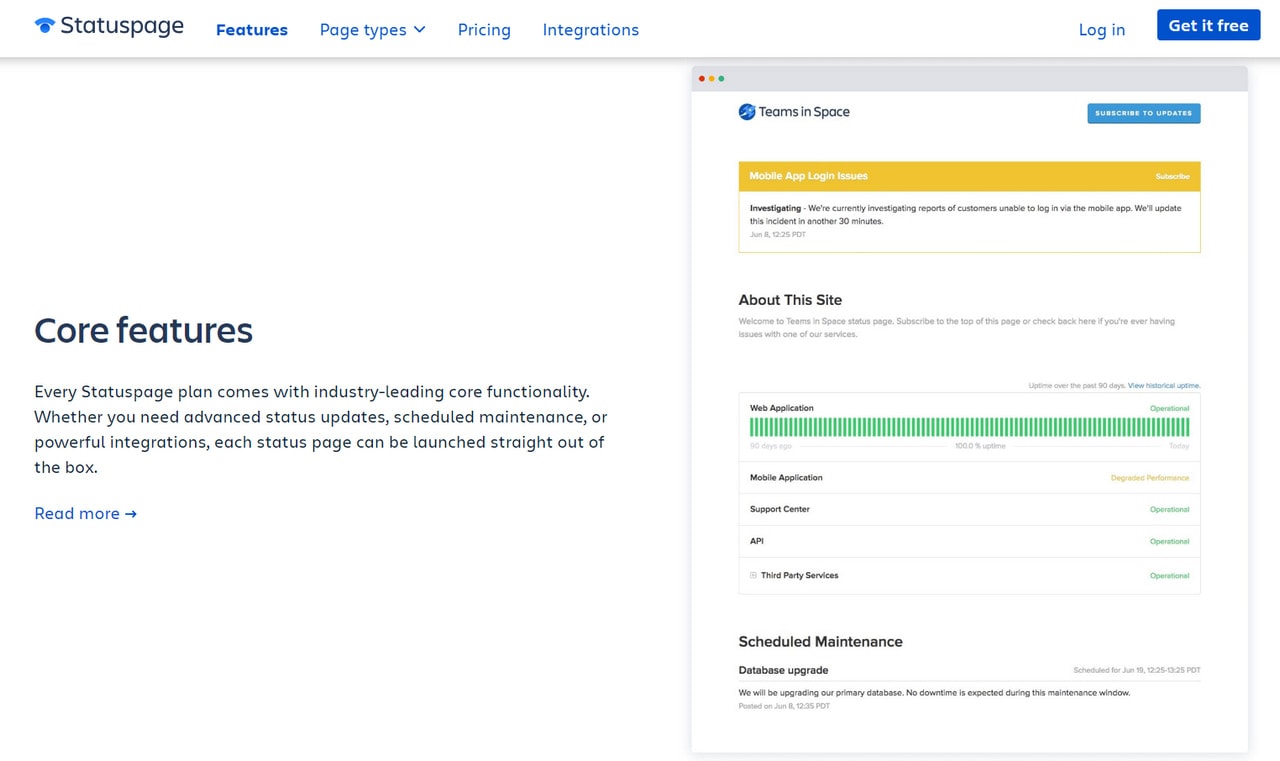Open the Integrations page
Screen dimensions: 1280x761
(591, 30)
